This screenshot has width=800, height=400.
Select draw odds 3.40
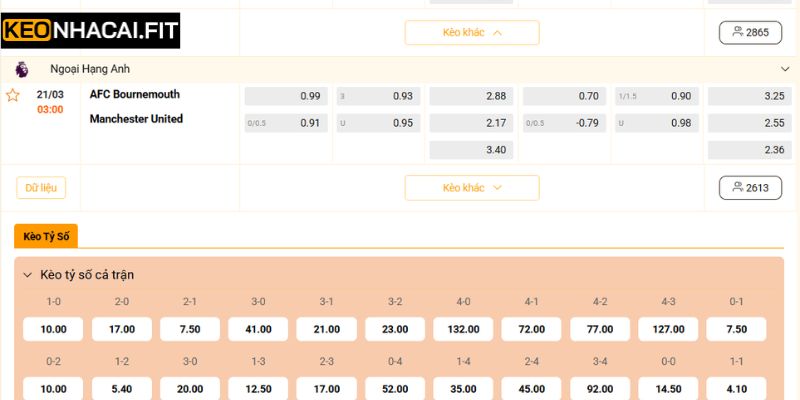point(471,150)
